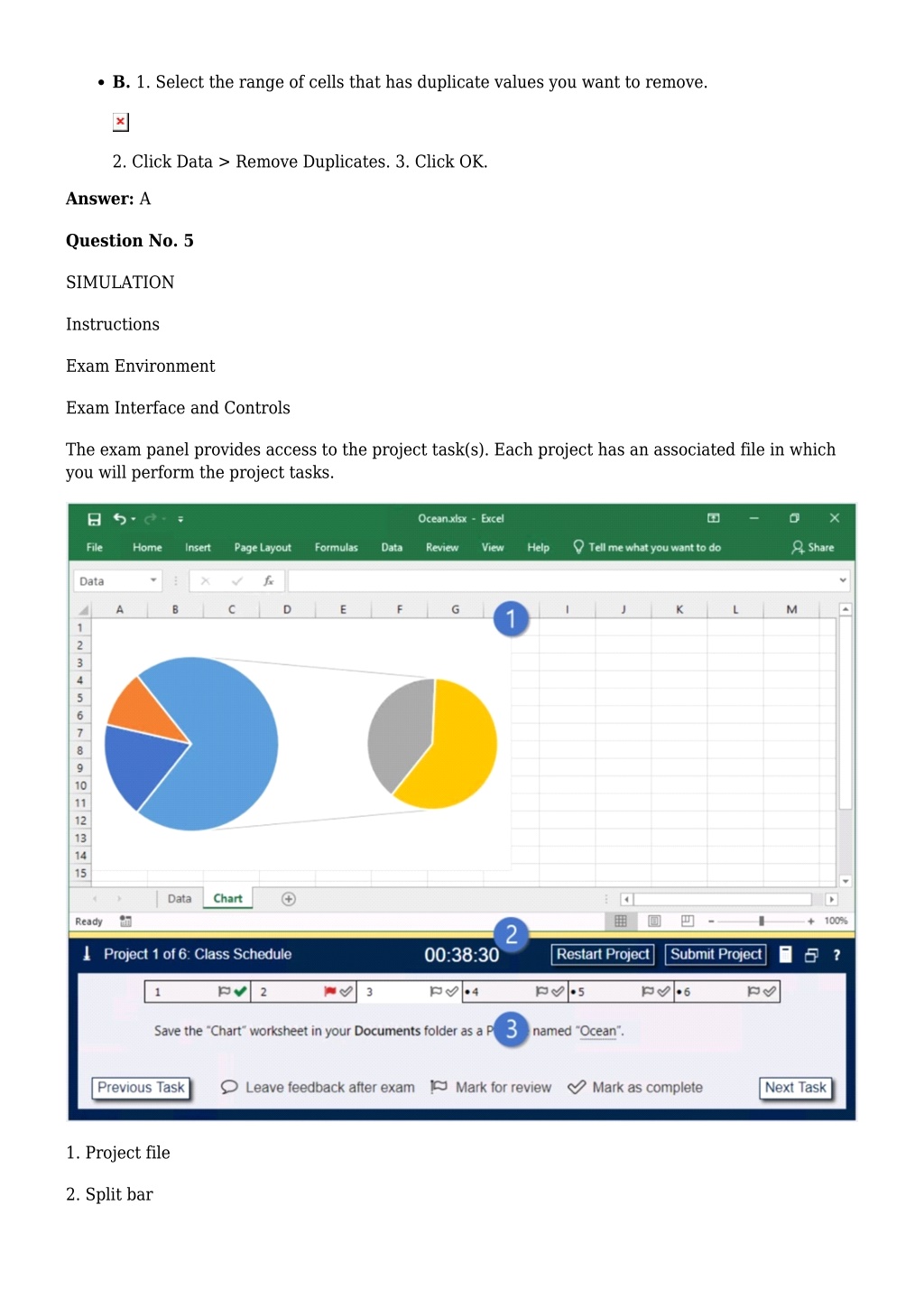Viewport: 924px width, 1307px height.
Task: Switch to Normal view icon in status bar
Action: pyautogui.click(x=621, y=922)
